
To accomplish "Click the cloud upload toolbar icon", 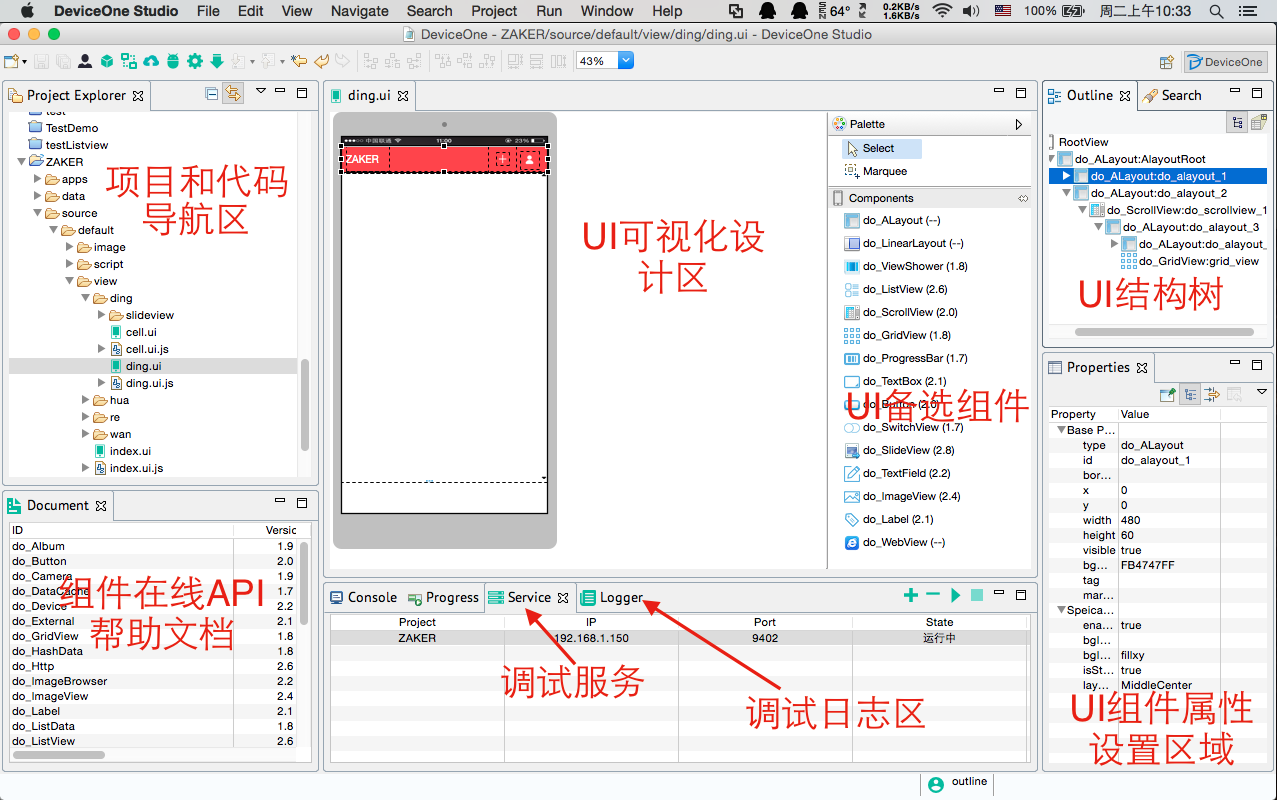I will (151, 61).
